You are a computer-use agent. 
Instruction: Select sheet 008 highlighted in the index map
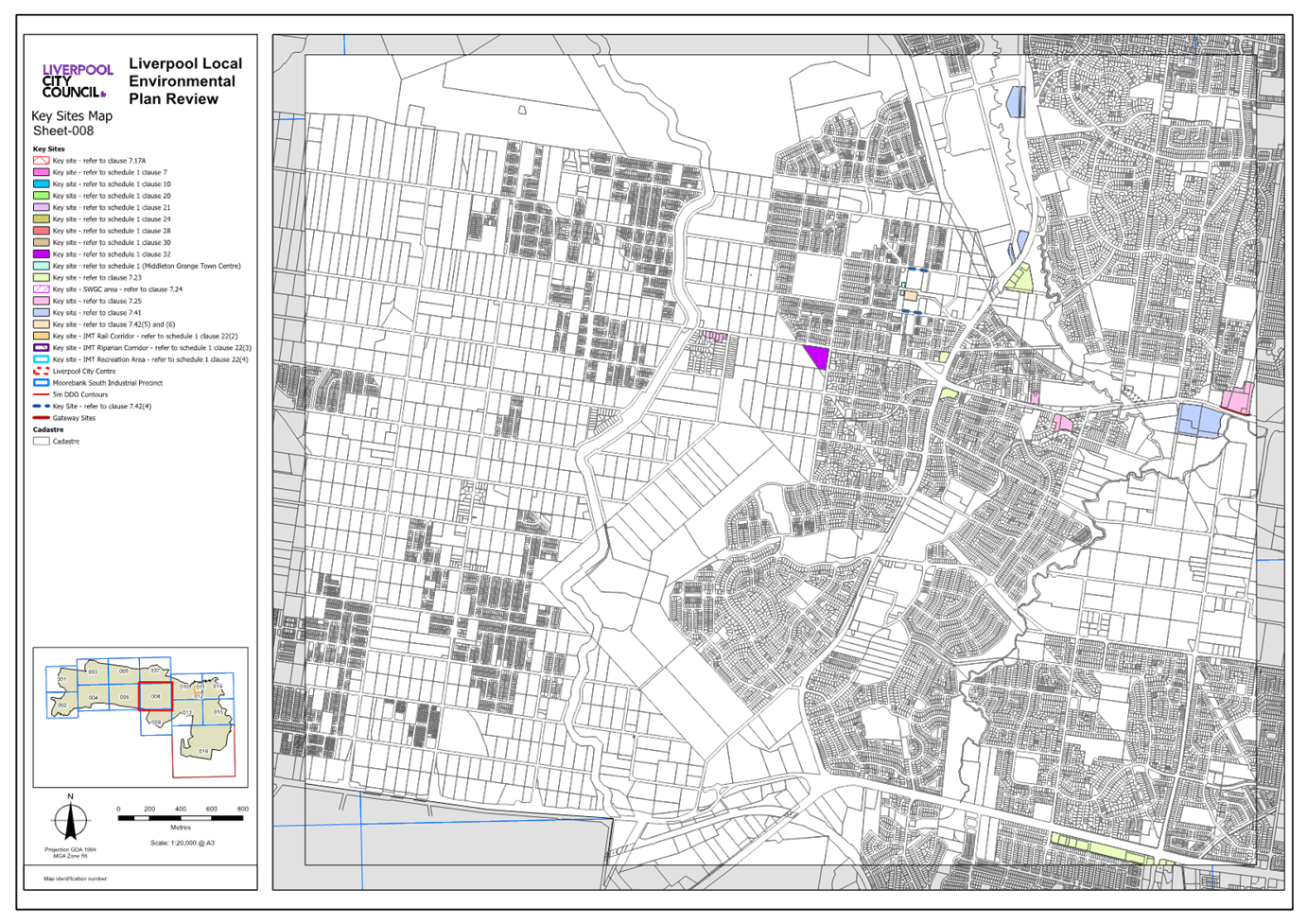pos(155,696)
